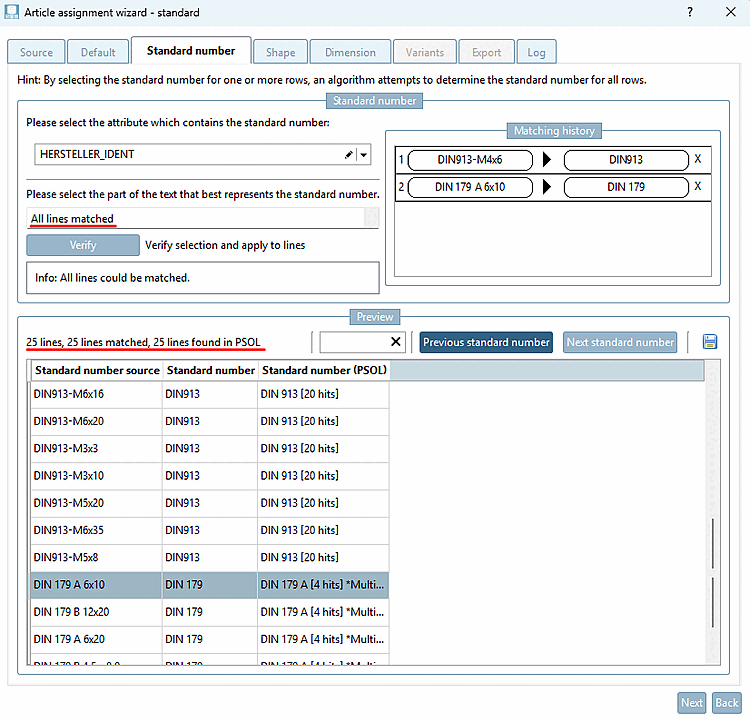
Task: Click Next standard number button
Action: click(x=620, y=342)
